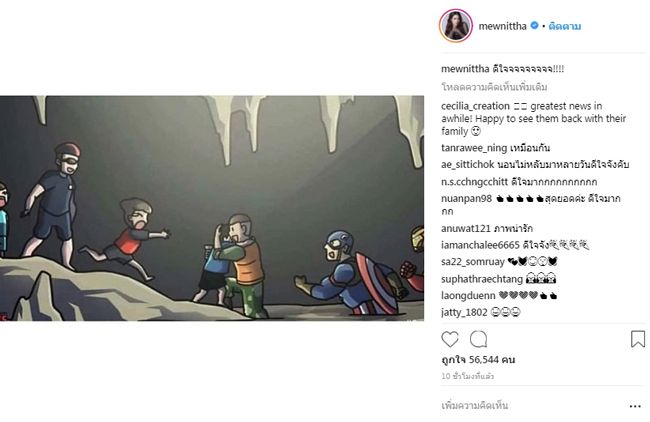Expand more comments with โหลดความคิดเห็นเพิ่มเติม

(494, 87)
